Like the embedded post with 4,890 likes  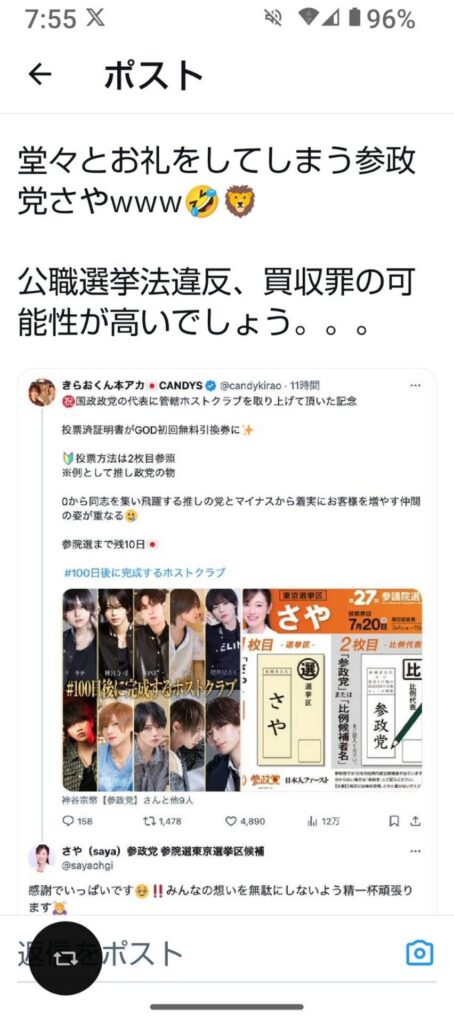pos(230,821)
